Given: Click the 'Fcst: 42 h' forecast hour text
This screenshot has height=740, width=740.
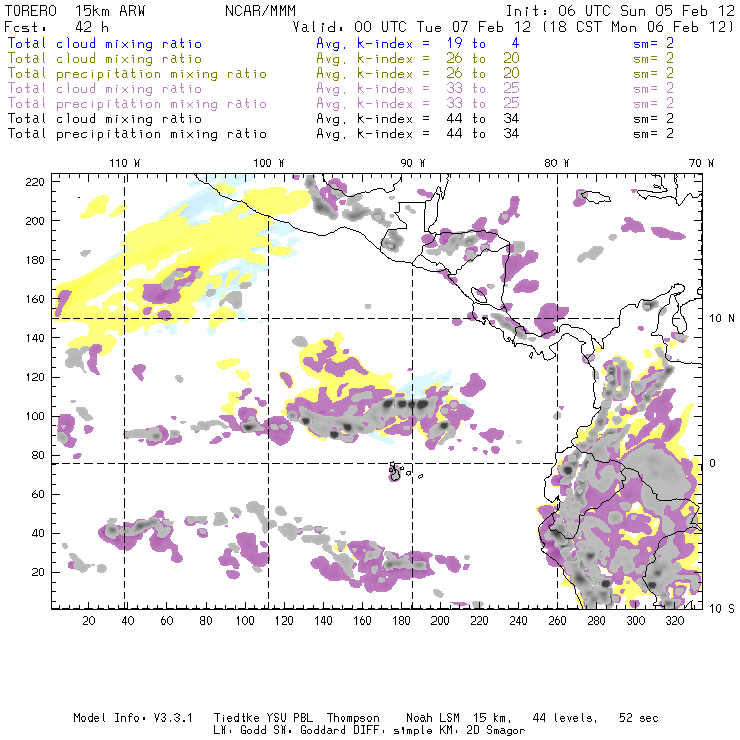Looking at the screenshot, I should (56, 27).
